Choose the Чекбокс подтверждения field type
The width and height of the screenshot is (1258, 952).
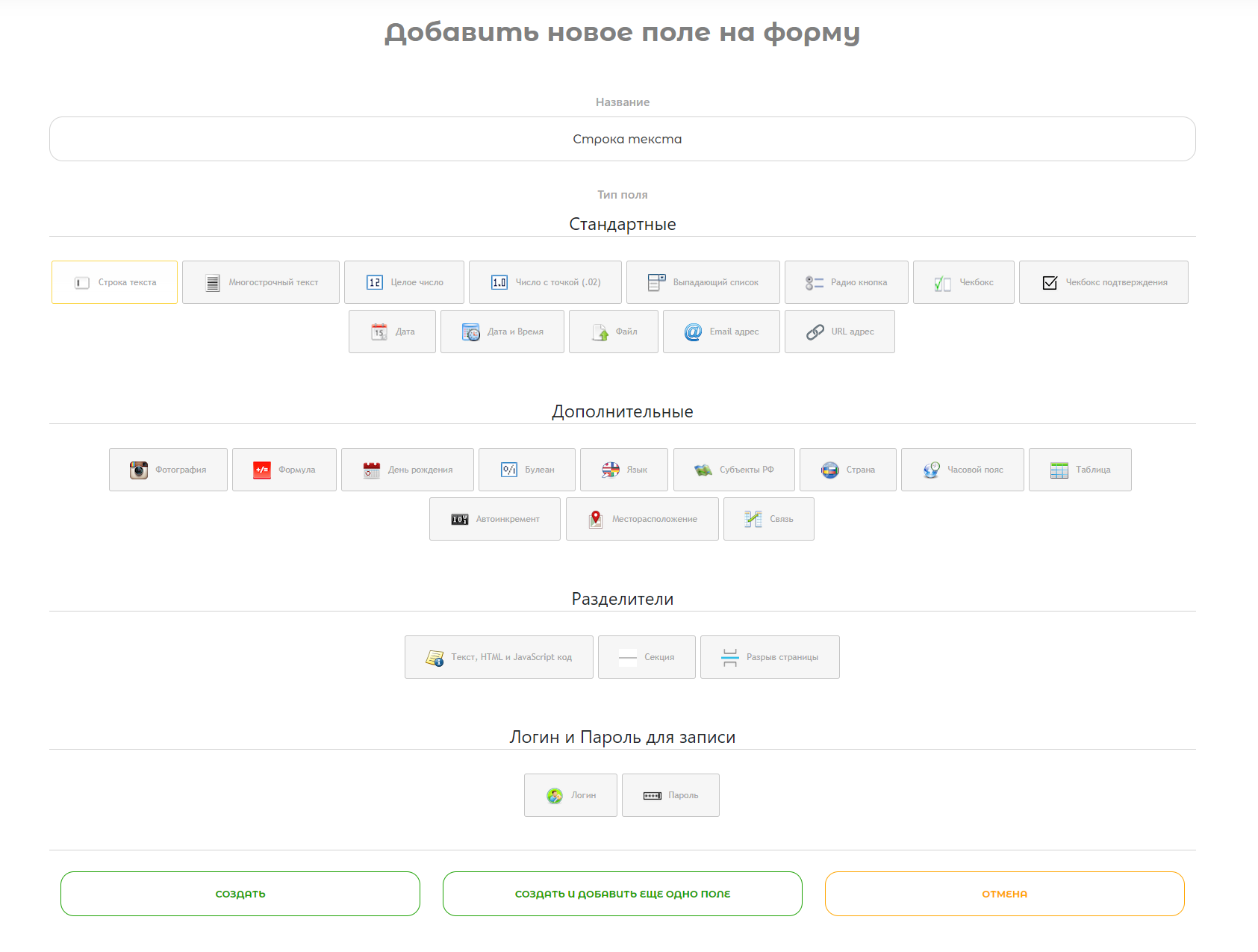pos(1103,282)
